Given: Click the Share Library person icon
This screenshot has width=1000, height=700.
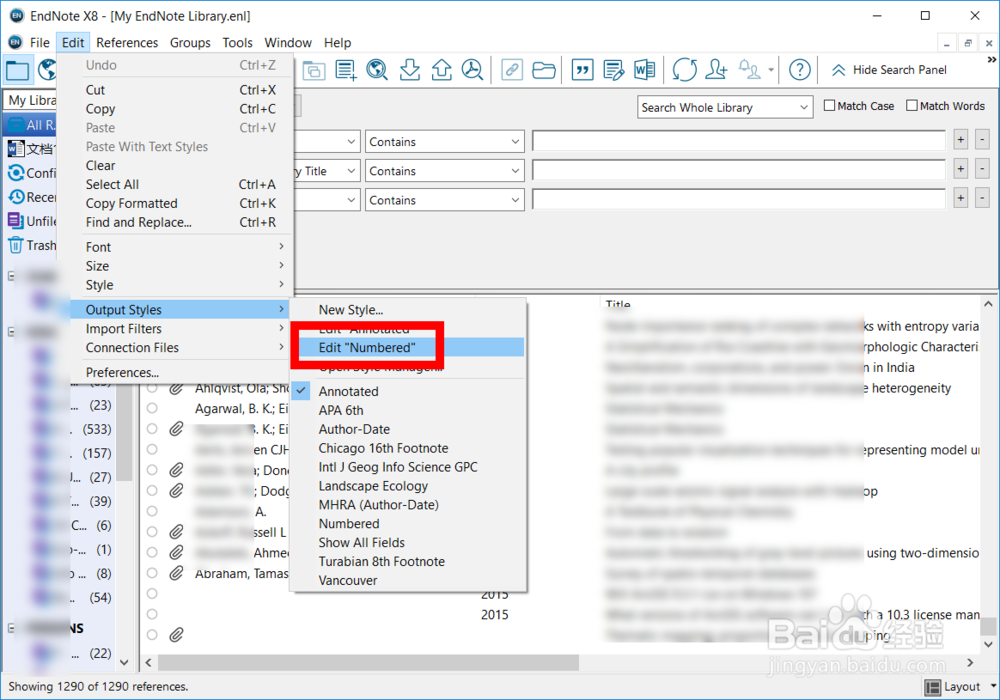Looking at the screenshot, I should pos(716,70).
